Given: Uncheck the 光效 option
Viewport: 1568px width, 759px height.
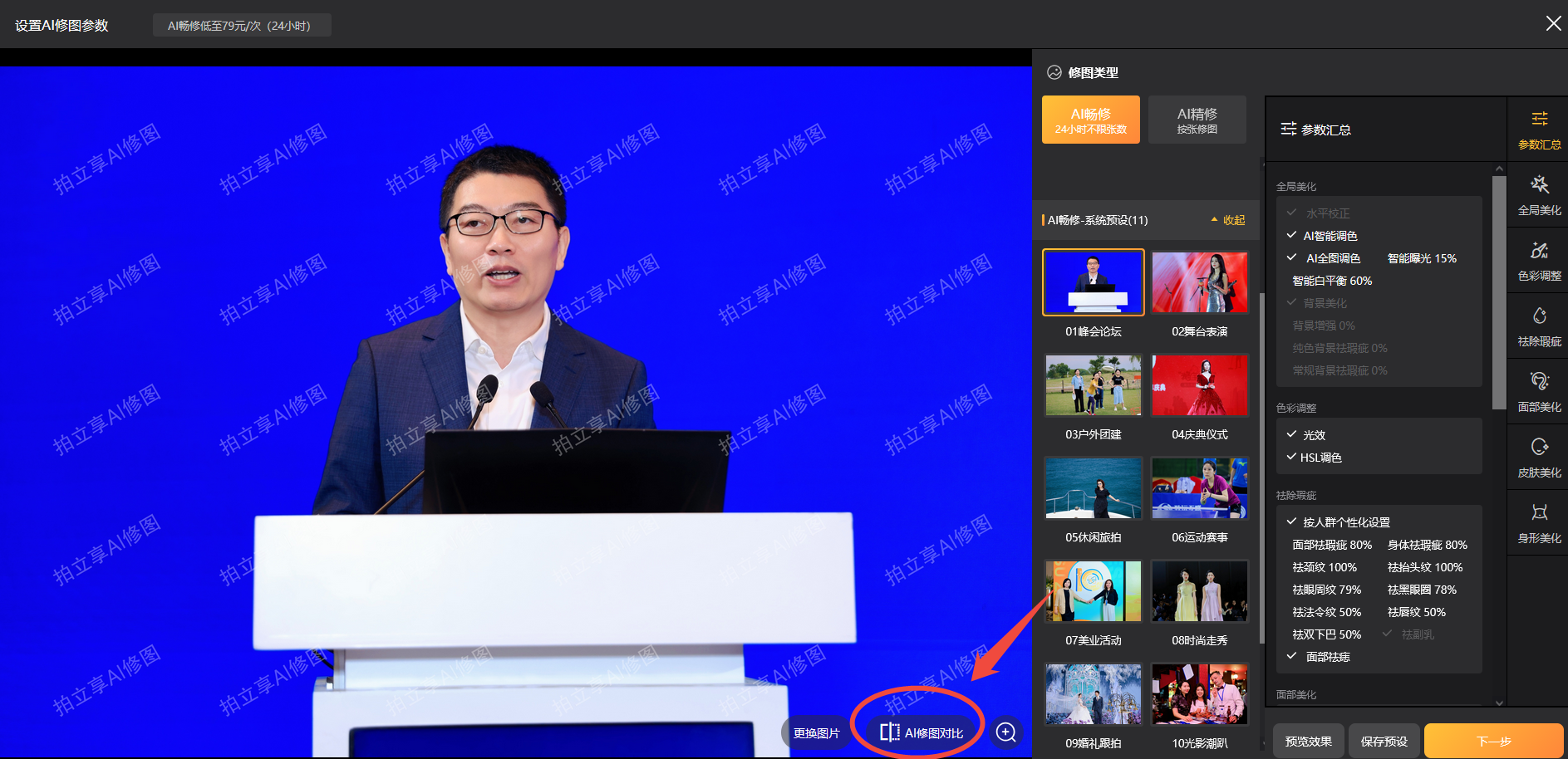Looking at the screenshot, I should [x=1292, y=434].
